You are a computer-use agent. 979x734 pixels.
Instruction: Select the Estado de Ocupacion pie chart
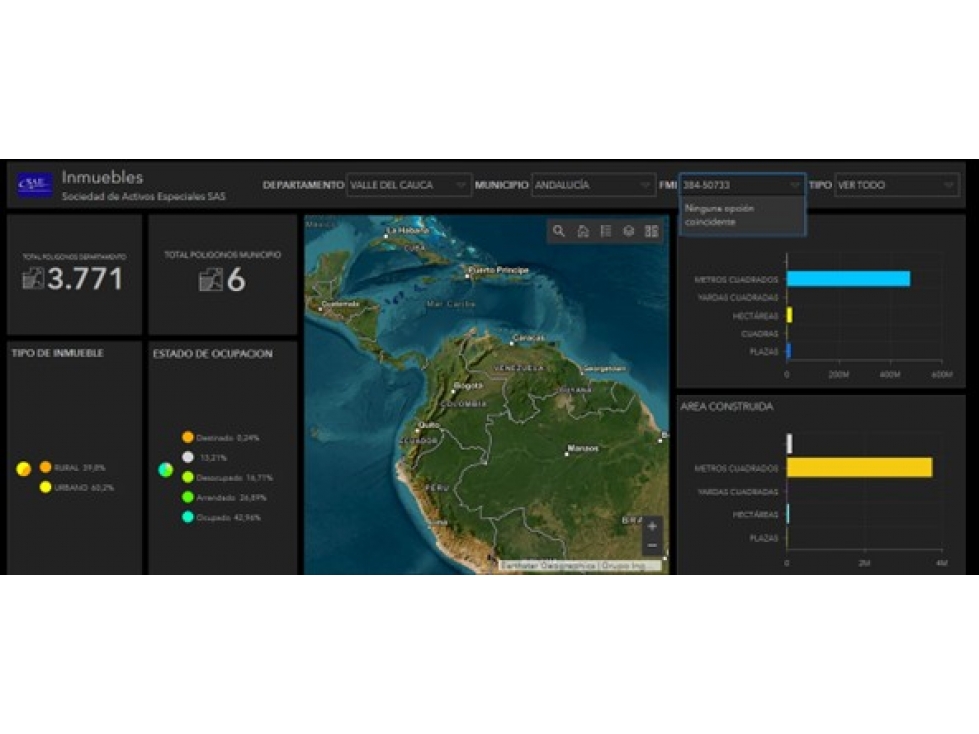click(165, 469)
